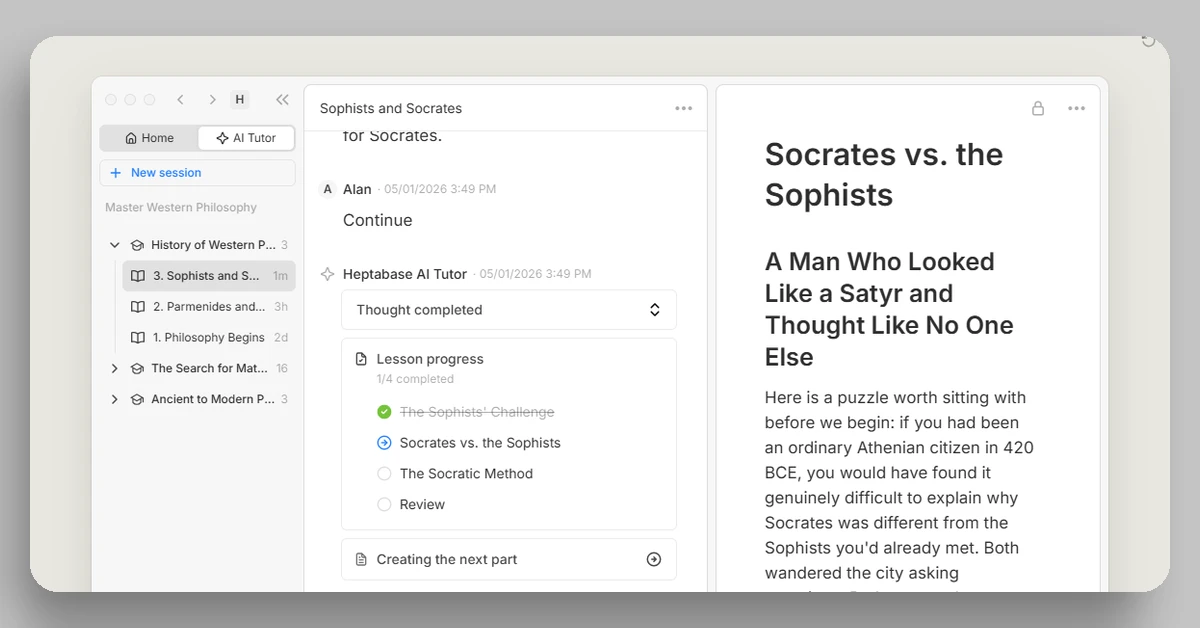Open the more options menu beside Sophists and Socrates
This screenshot has height=628, width=1200.
(684, 108)
